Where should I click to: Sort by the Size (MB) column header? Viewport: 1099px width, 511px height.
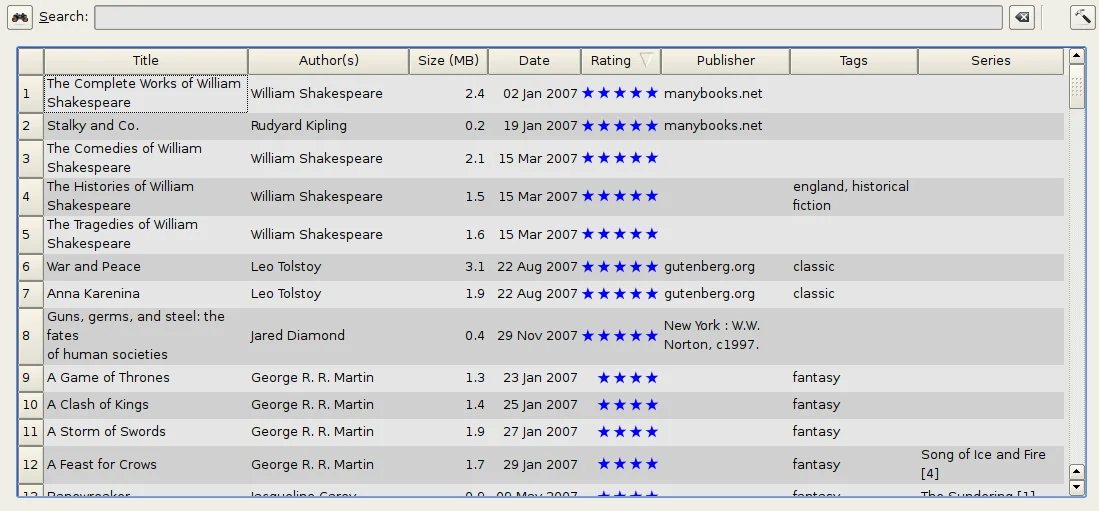pos(449,61)
